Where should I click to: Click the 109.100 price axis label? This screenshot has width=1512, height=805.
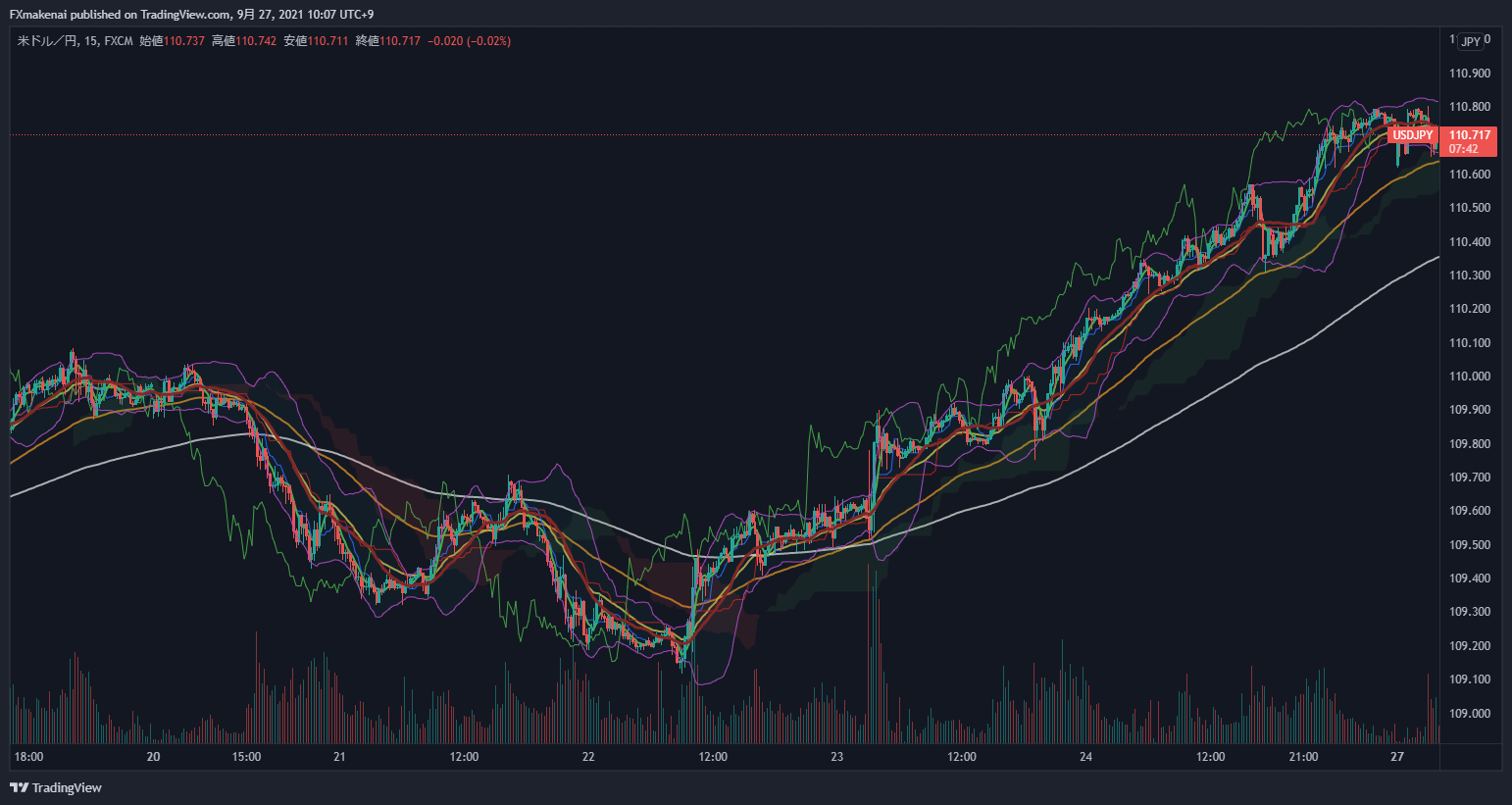[1470, 679]
